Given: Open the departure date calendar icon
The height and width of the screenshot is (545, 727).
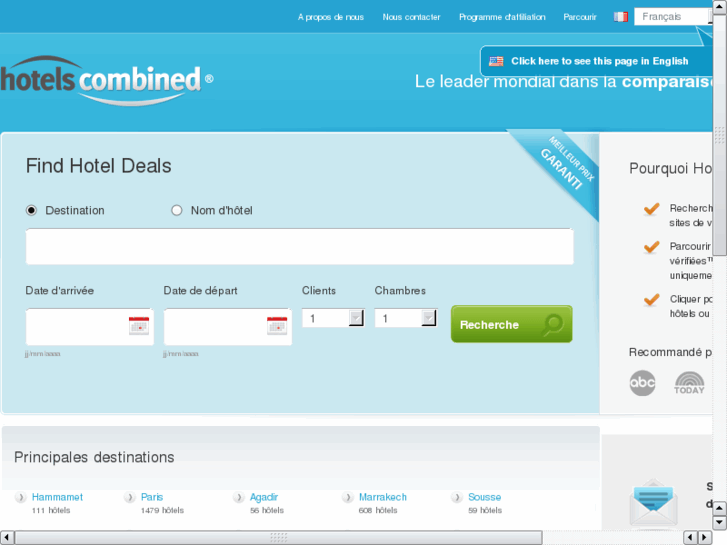Looking at the screenshot, I should [277, 326].
